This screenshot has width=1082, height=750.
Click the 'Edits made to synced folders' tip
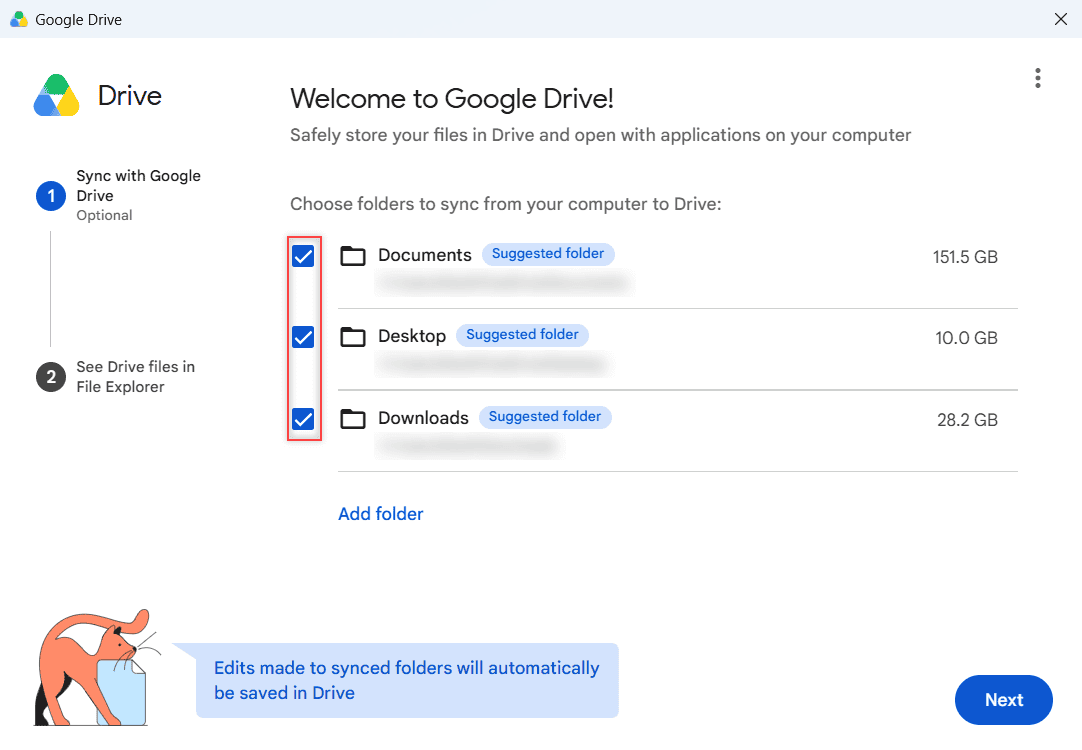click(407, 680)
